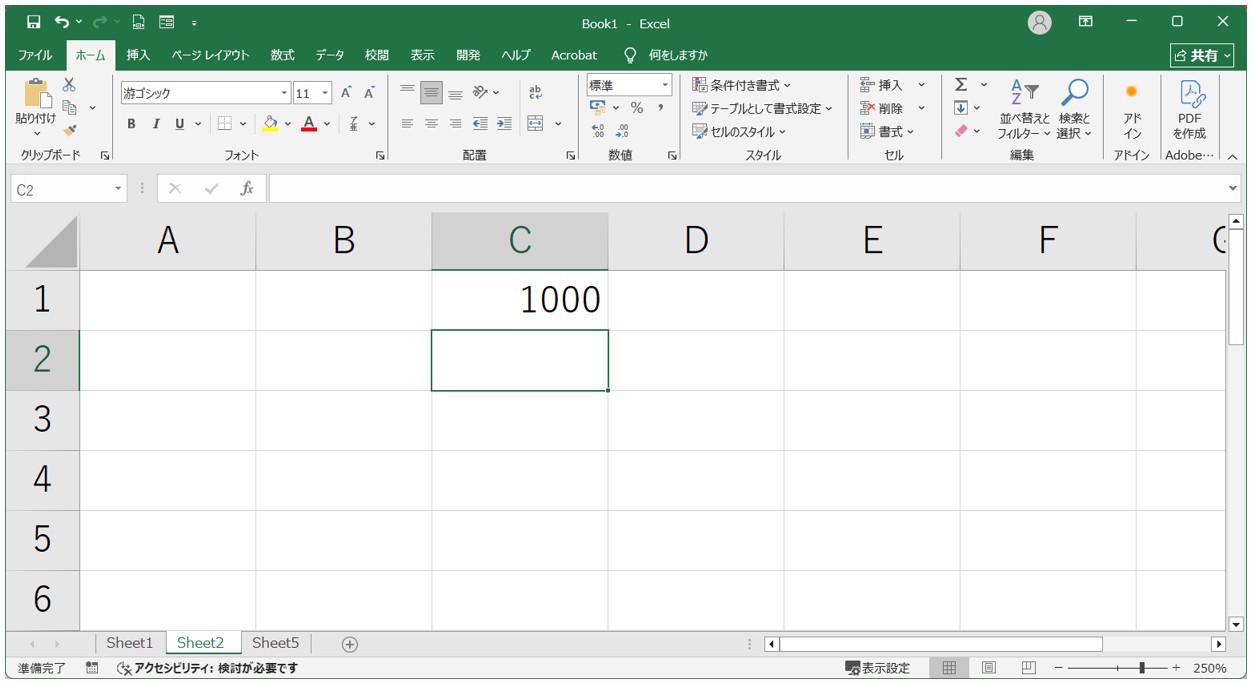The image size is (1253, 684).
Task: Click 書式 in the セル group
Action: [888, 131]
